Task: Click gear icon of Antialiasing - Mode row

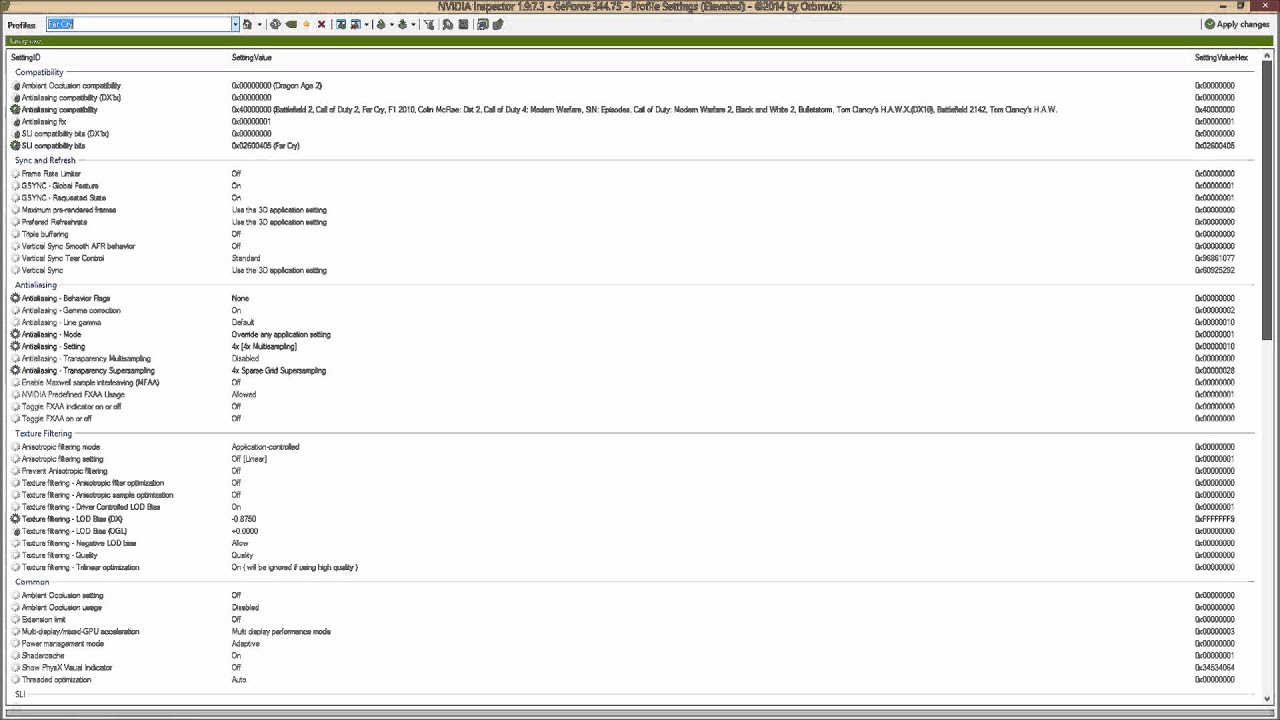Action: tap(15, 334)
